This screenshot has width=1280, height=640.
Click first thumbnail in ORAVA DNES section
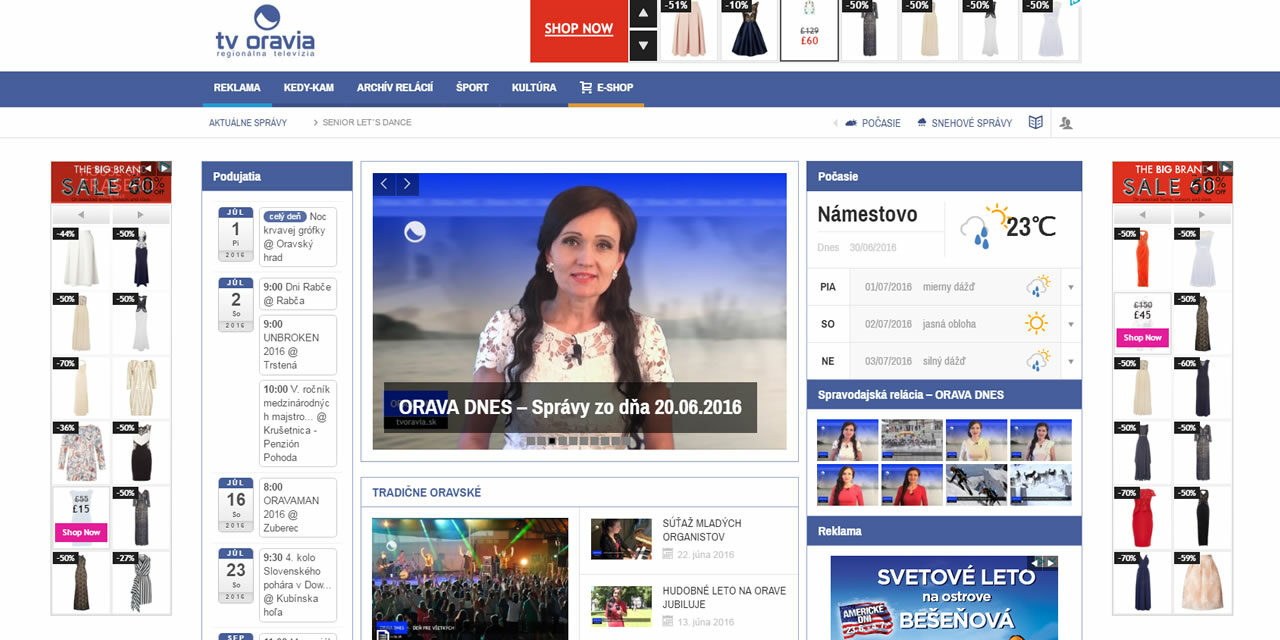(847, 440)
